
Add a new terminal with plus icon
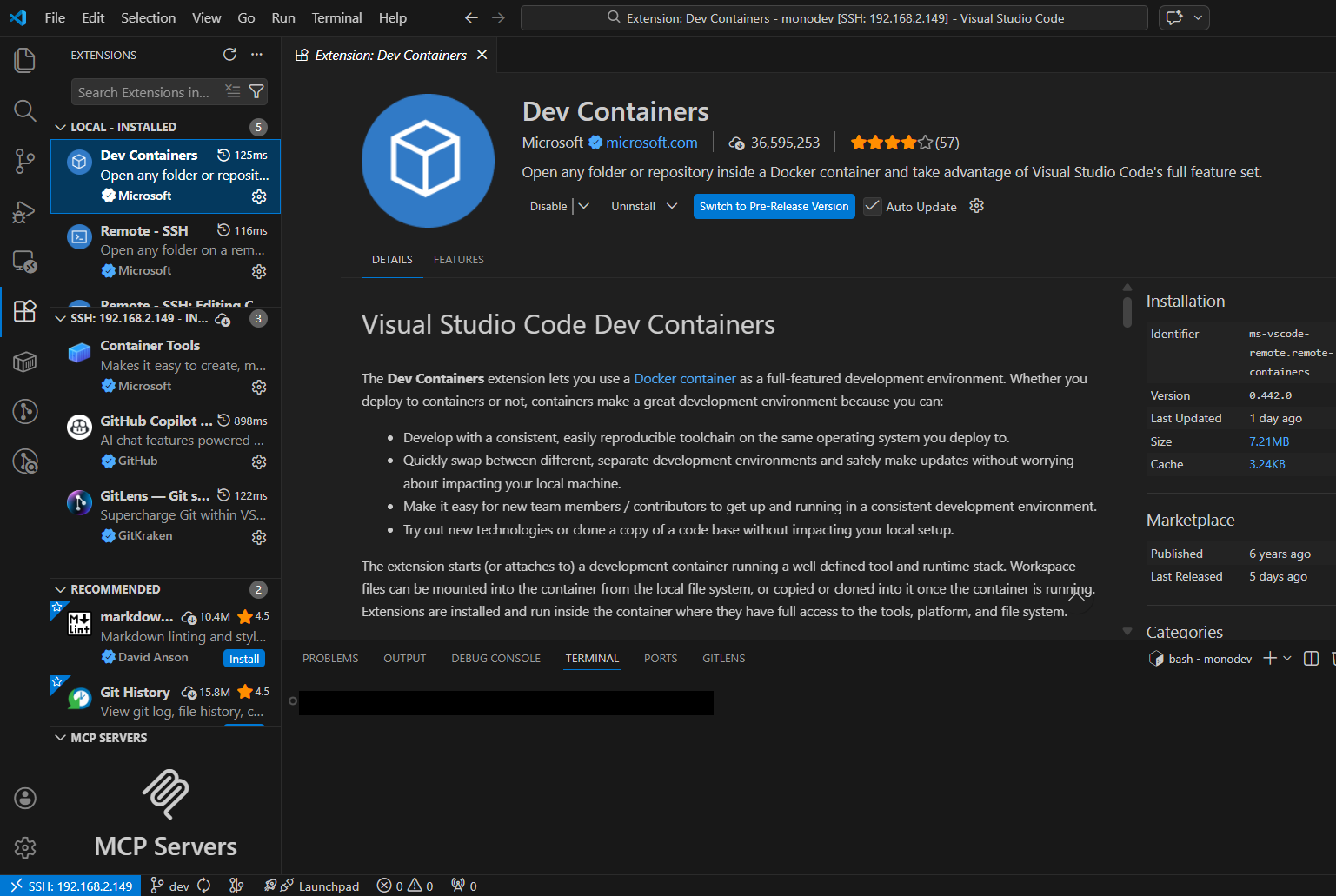(1270, 659)
